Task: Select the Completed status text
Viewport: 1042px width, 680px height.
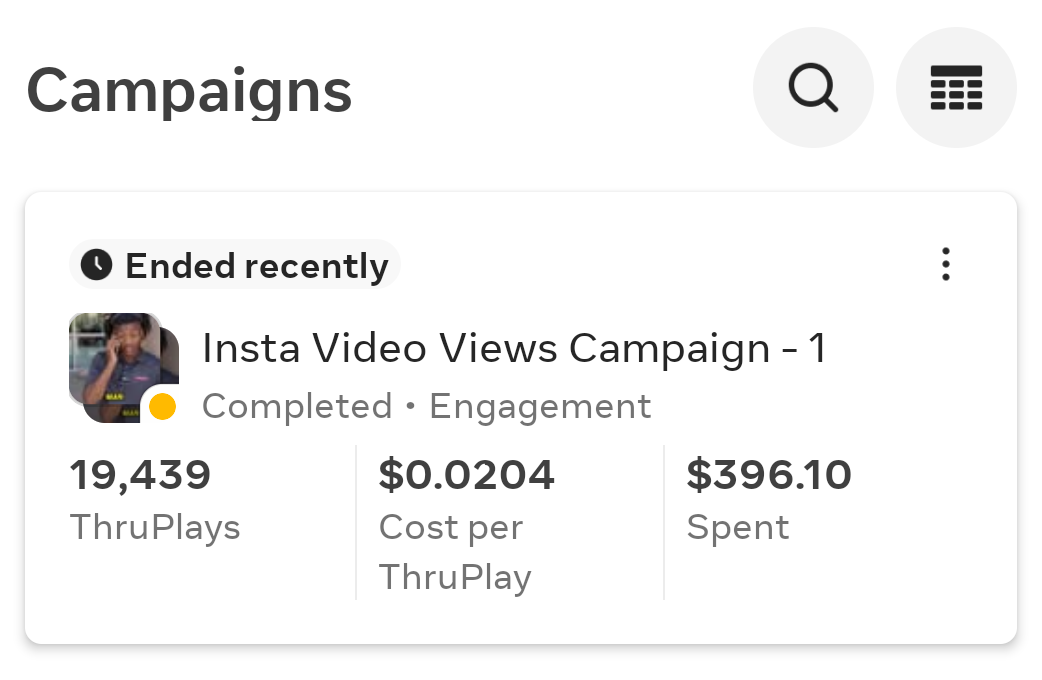Action: click(297, 406)
